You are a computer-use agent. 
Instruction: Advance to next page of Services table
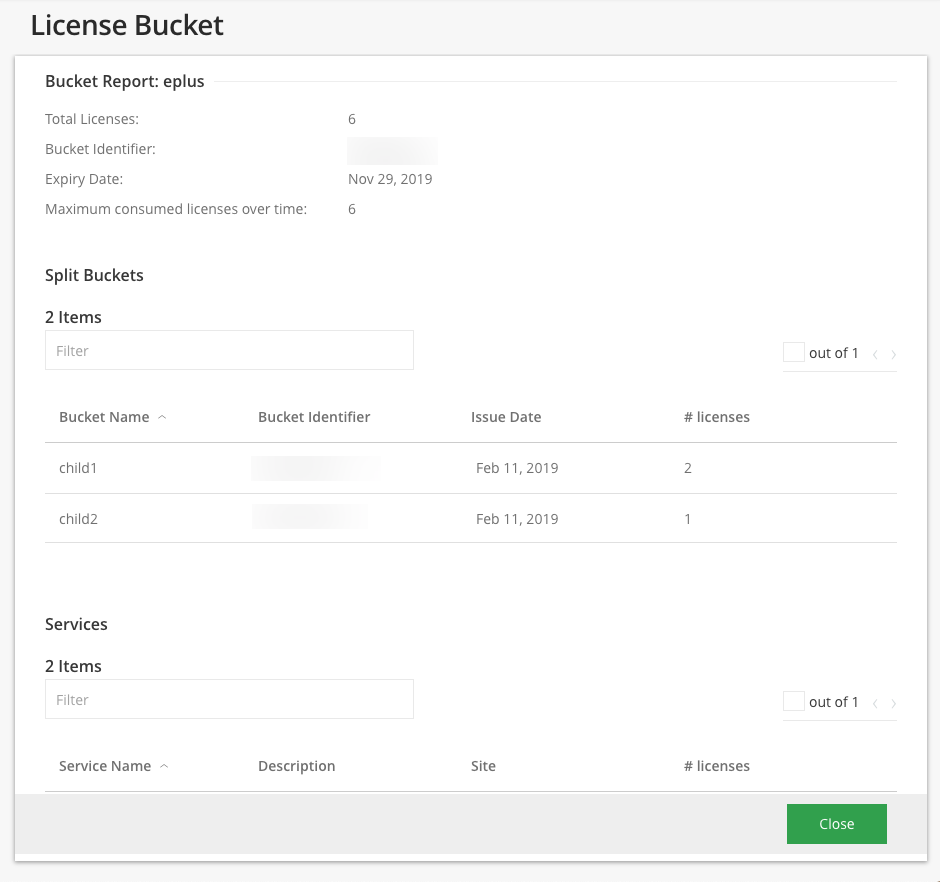pos(893,702)
